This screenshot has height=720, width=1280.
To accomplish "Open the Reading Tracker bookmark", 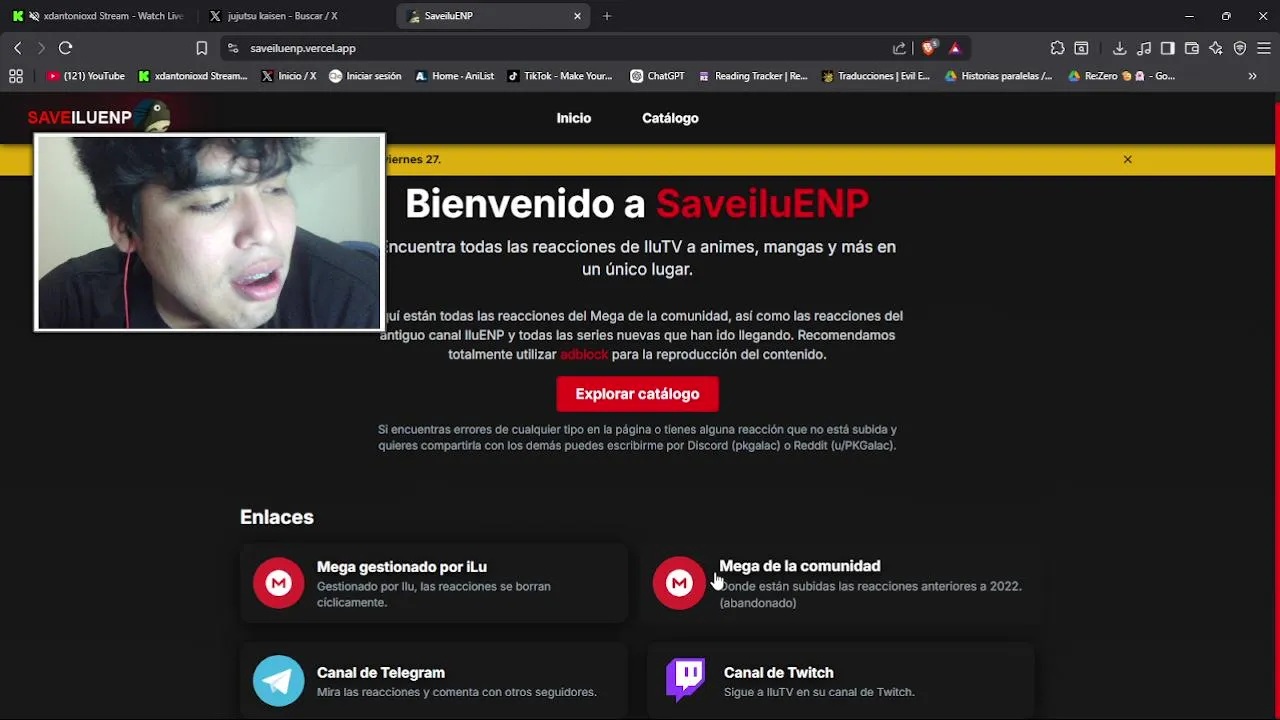I will (753, 76).
